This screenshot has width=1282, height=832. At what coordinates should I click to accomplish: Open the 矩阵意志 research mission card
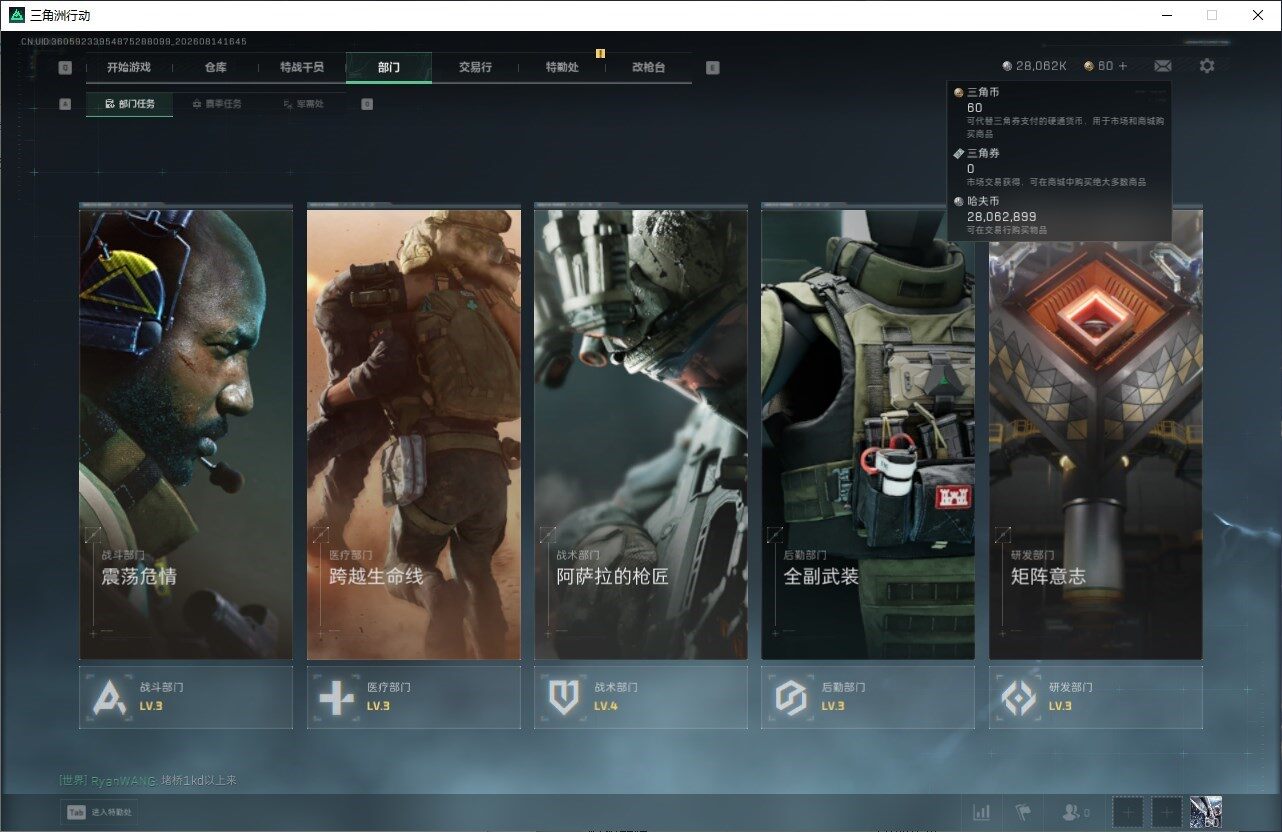pyautogui.click(x=1096, y=433)
